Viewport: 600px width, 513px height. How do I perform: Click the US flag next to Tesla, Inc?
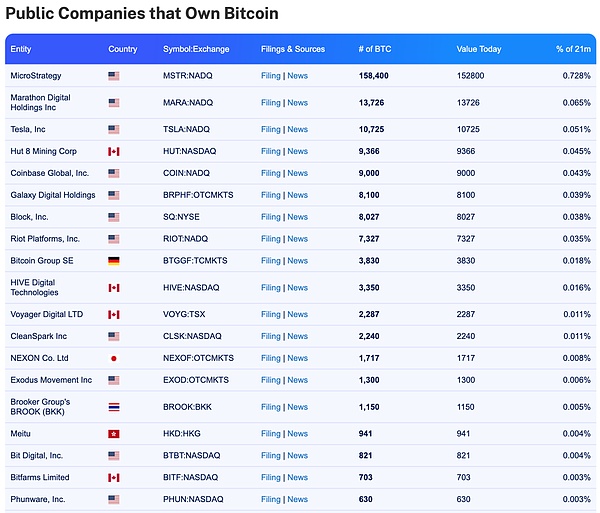[x=113, y=130]
